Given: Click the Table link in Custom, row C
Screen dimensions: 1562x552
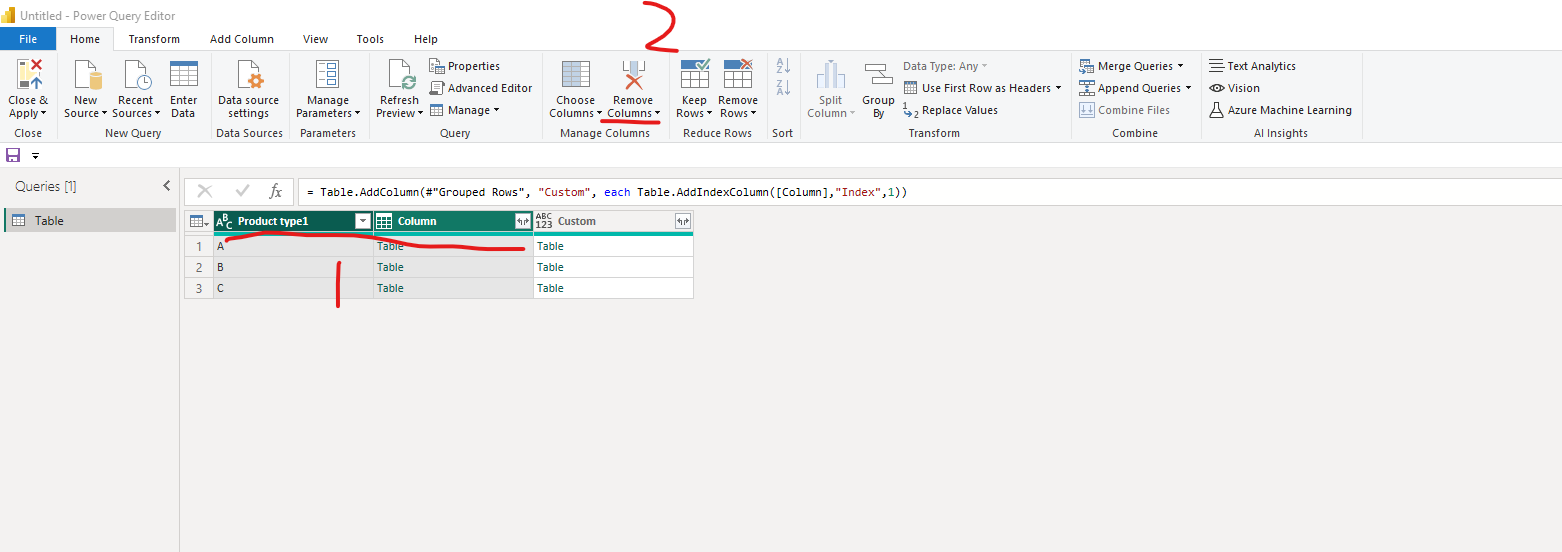Looking at the screenshot, I should click(x=550, y=288).
